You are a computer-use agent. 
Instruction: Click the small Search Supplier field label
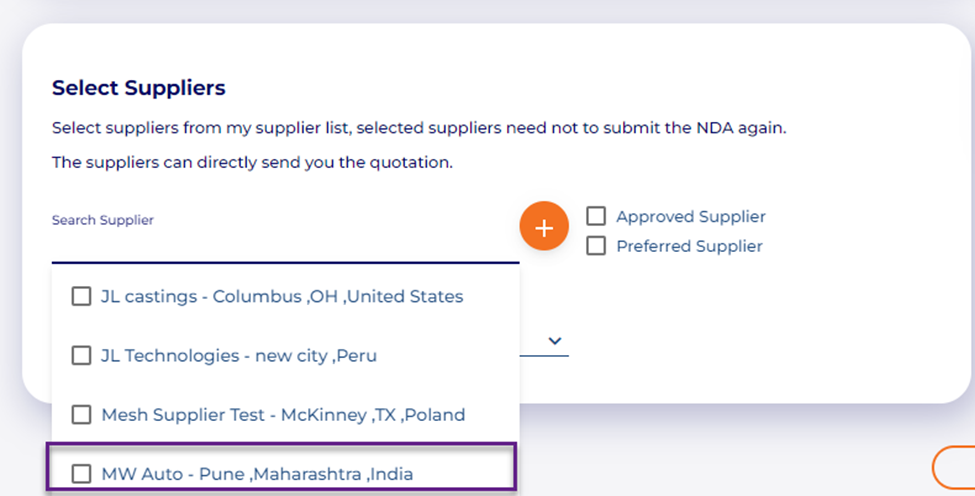(x=103, y=220)
